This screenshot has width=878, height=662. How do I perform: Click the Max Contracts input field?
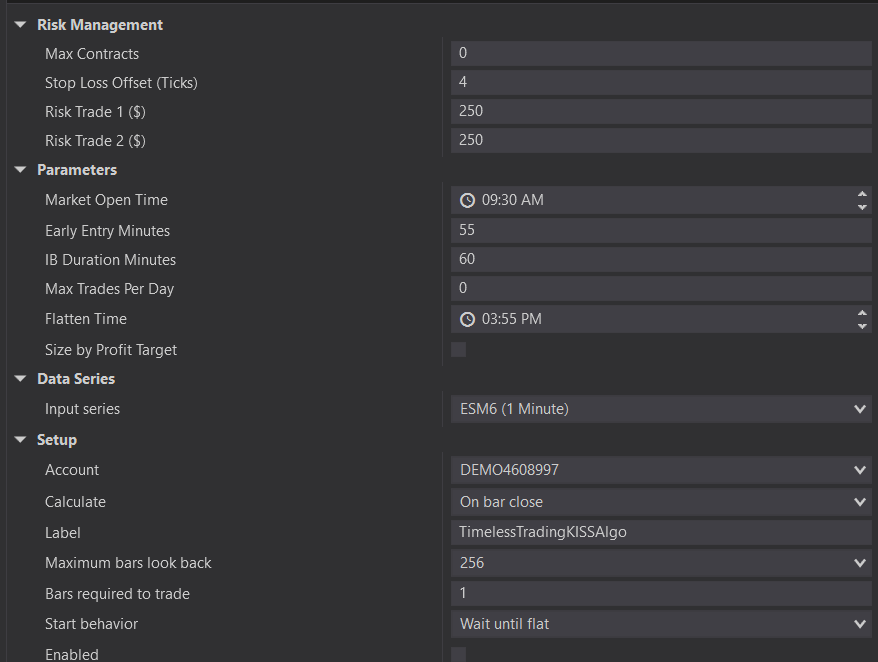point(660,53)
